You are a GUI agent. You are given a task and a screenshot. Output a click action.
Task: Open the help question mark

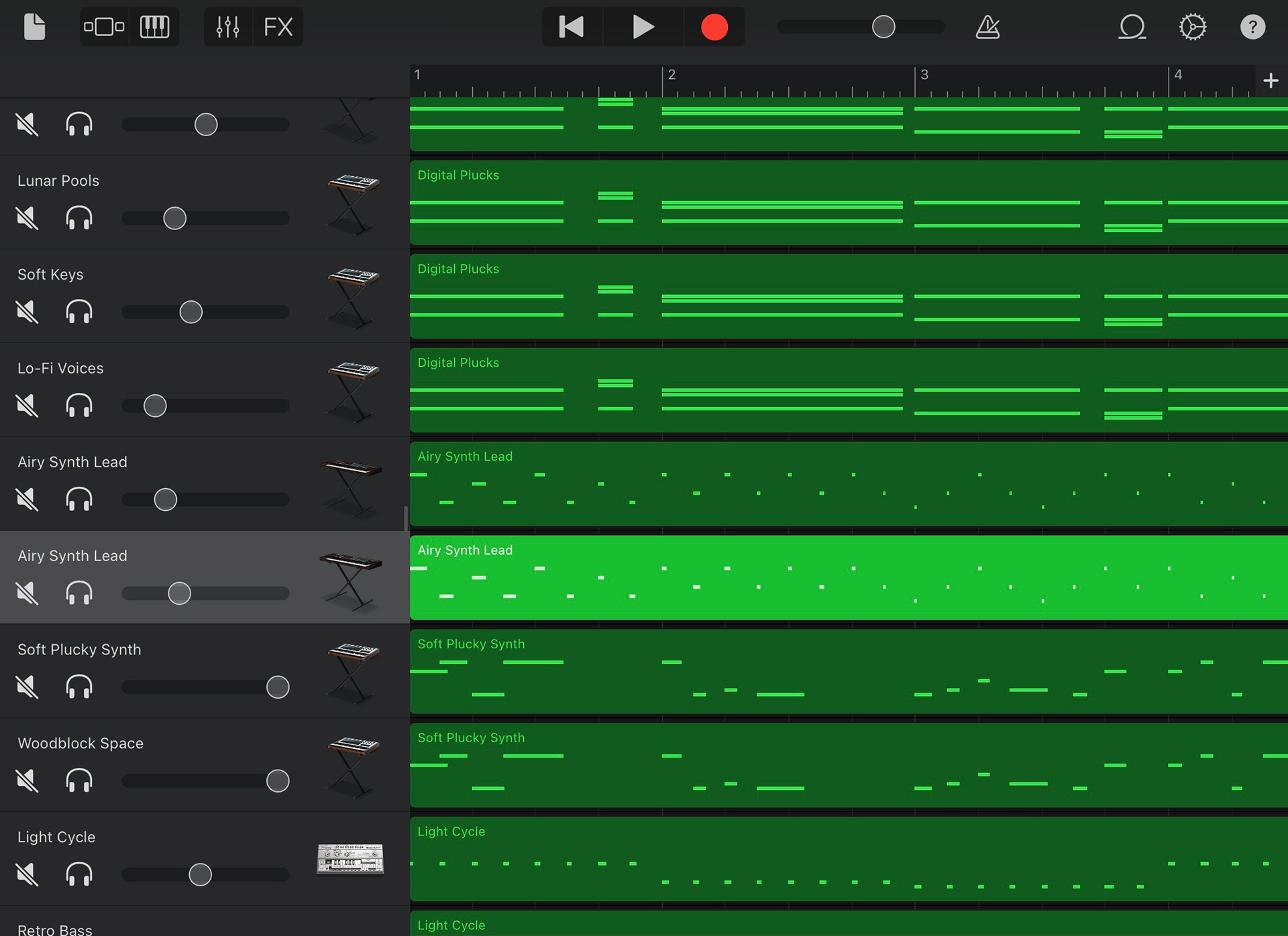tap(1252, 27)
